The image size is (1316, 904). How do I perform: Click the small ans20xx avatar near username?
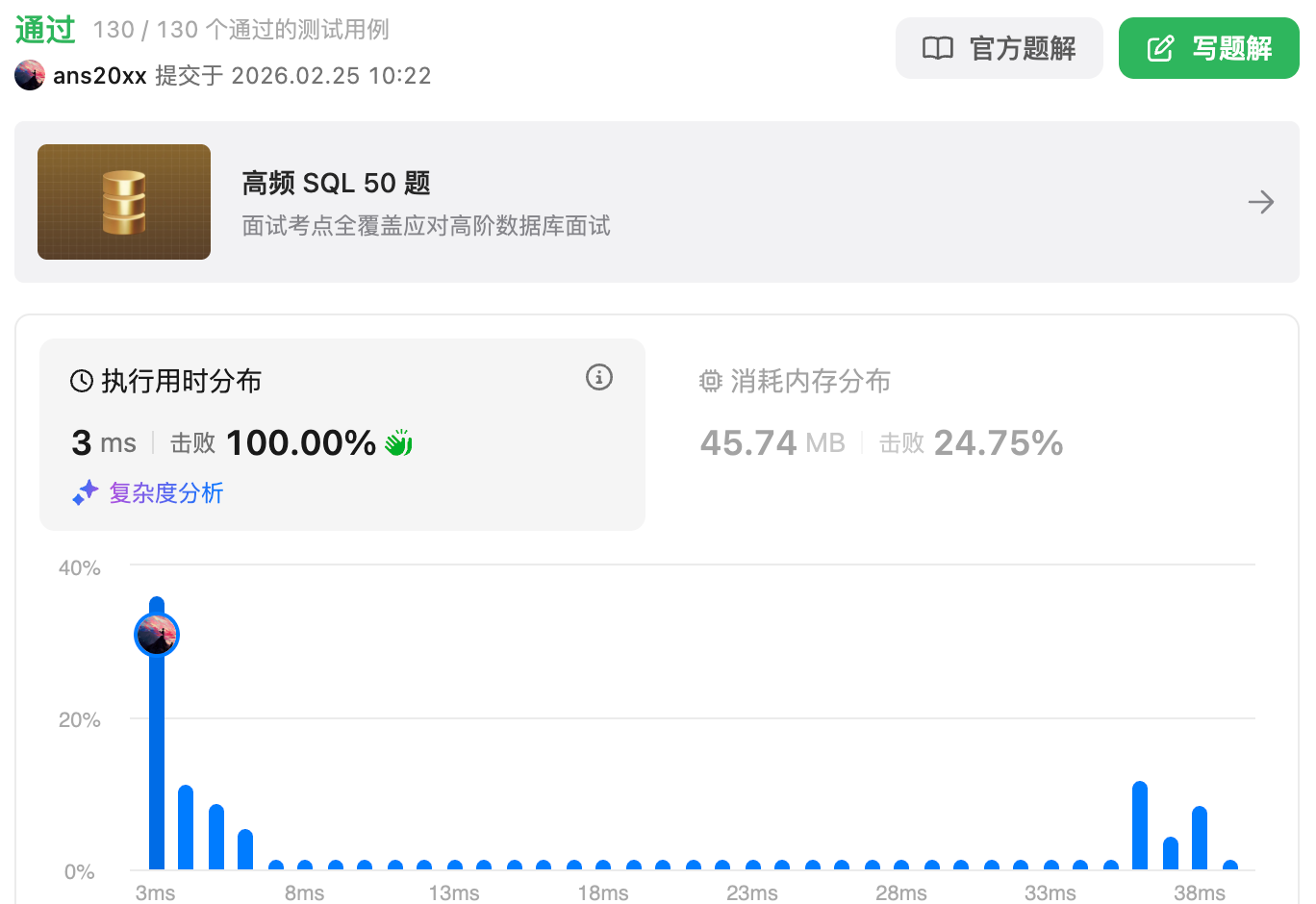click(x=30, y=75)
